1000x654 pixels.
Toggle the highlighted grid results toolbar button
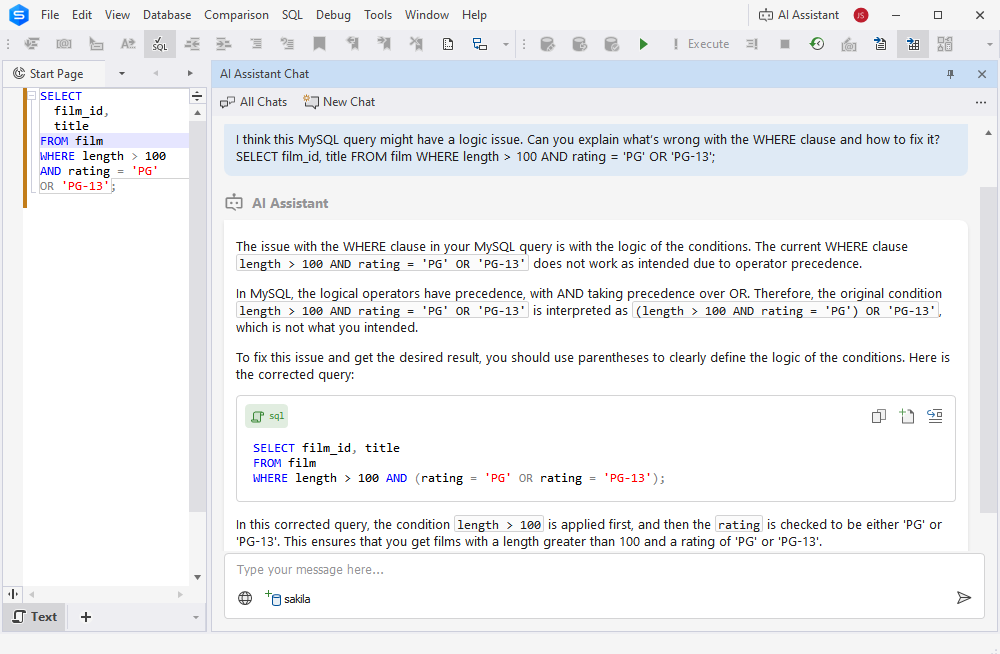click(x=912, y=44)
